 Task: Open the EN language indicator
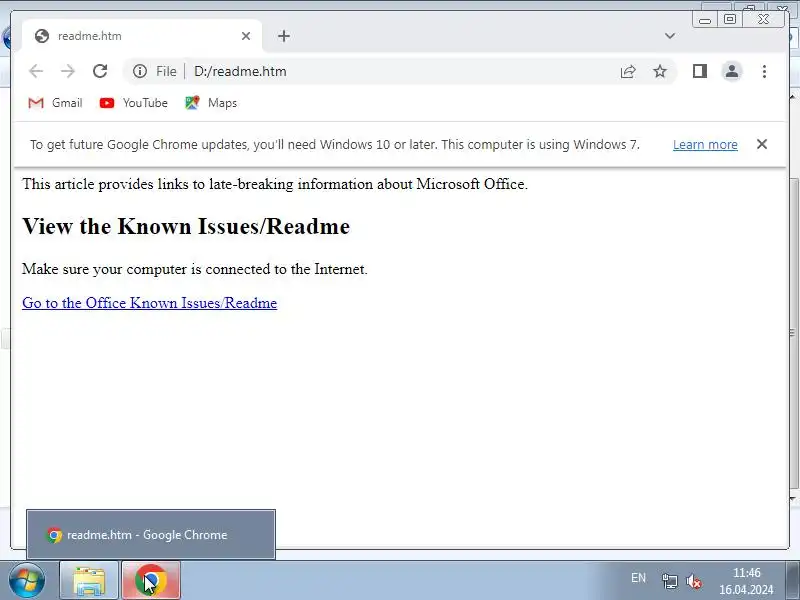(638, 578)
